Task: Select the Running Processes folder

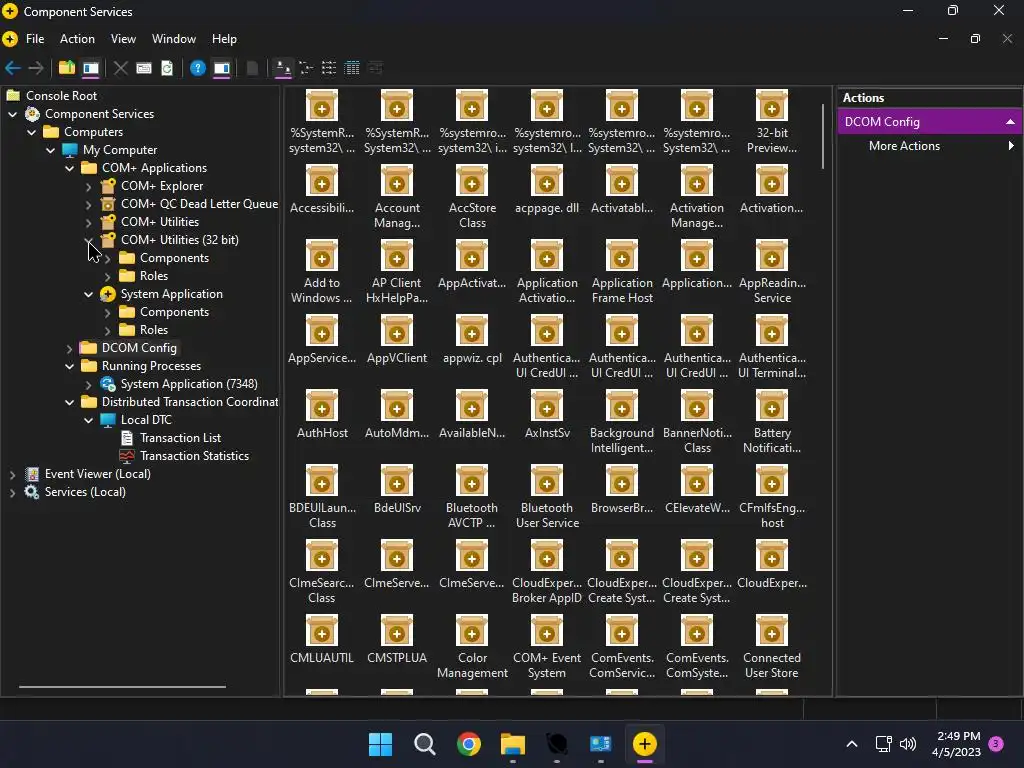Action: click(151, 366)
